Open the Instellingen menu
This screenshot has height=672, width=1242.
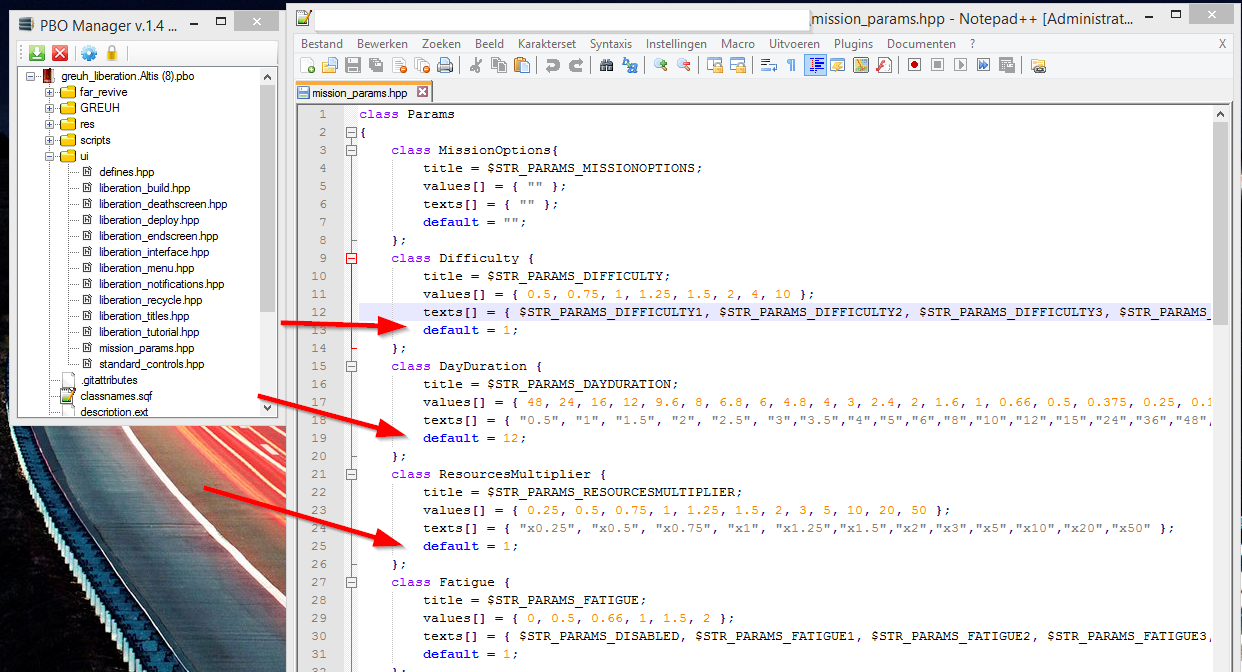676,44
